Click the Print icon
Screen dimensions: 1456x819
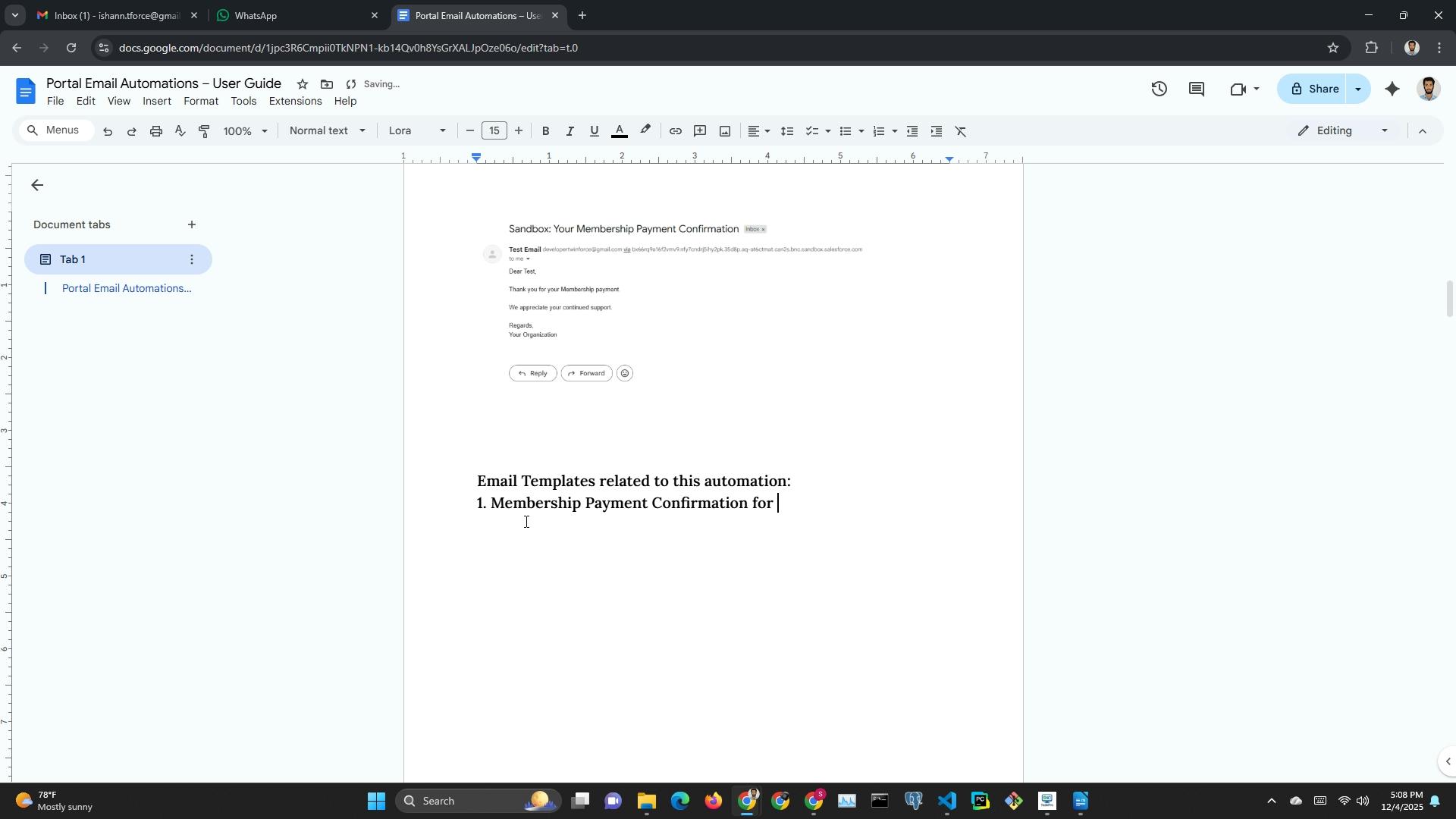click(x=156, y=131)
